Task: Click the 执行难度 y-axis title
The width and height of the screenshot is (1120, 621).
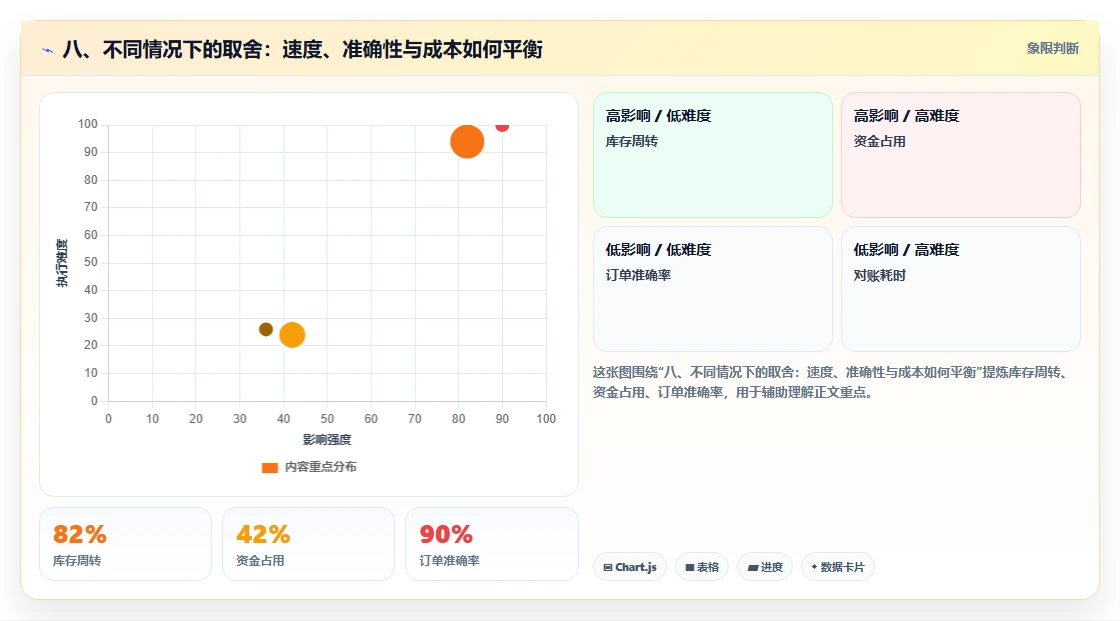Action: pyautogui.click(x=62, y=263)
